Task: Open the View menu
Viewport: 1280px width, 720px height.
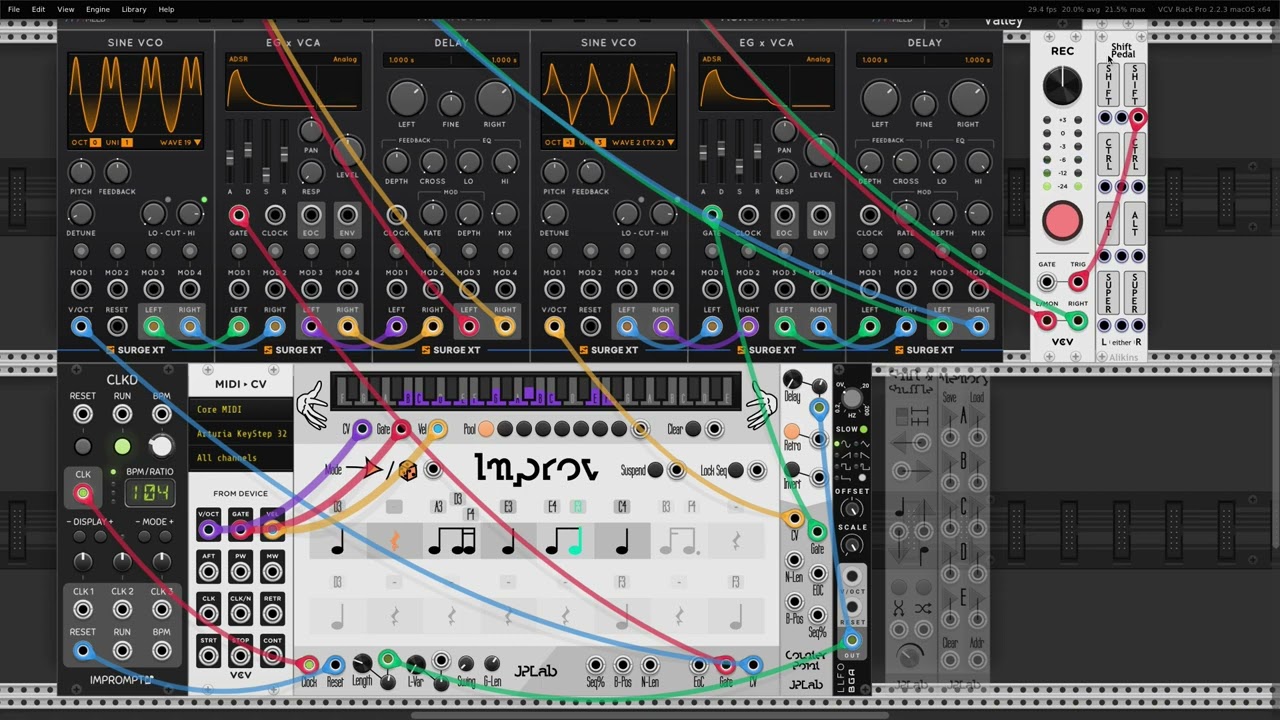Action: [66, 9]
